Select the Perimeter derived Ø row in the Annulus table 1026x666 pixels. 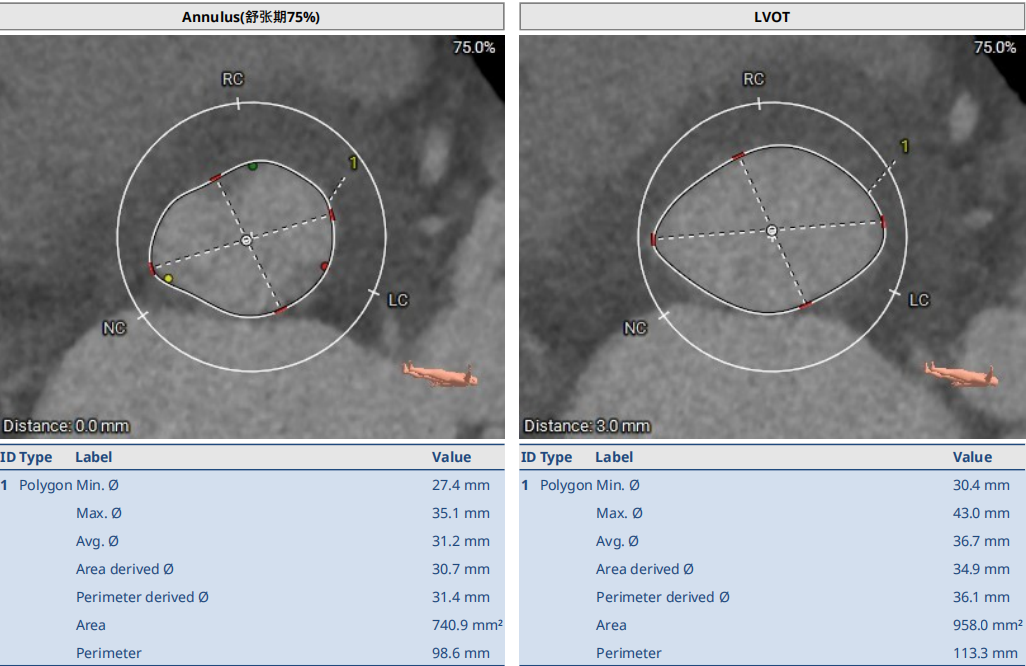[251, 597]
